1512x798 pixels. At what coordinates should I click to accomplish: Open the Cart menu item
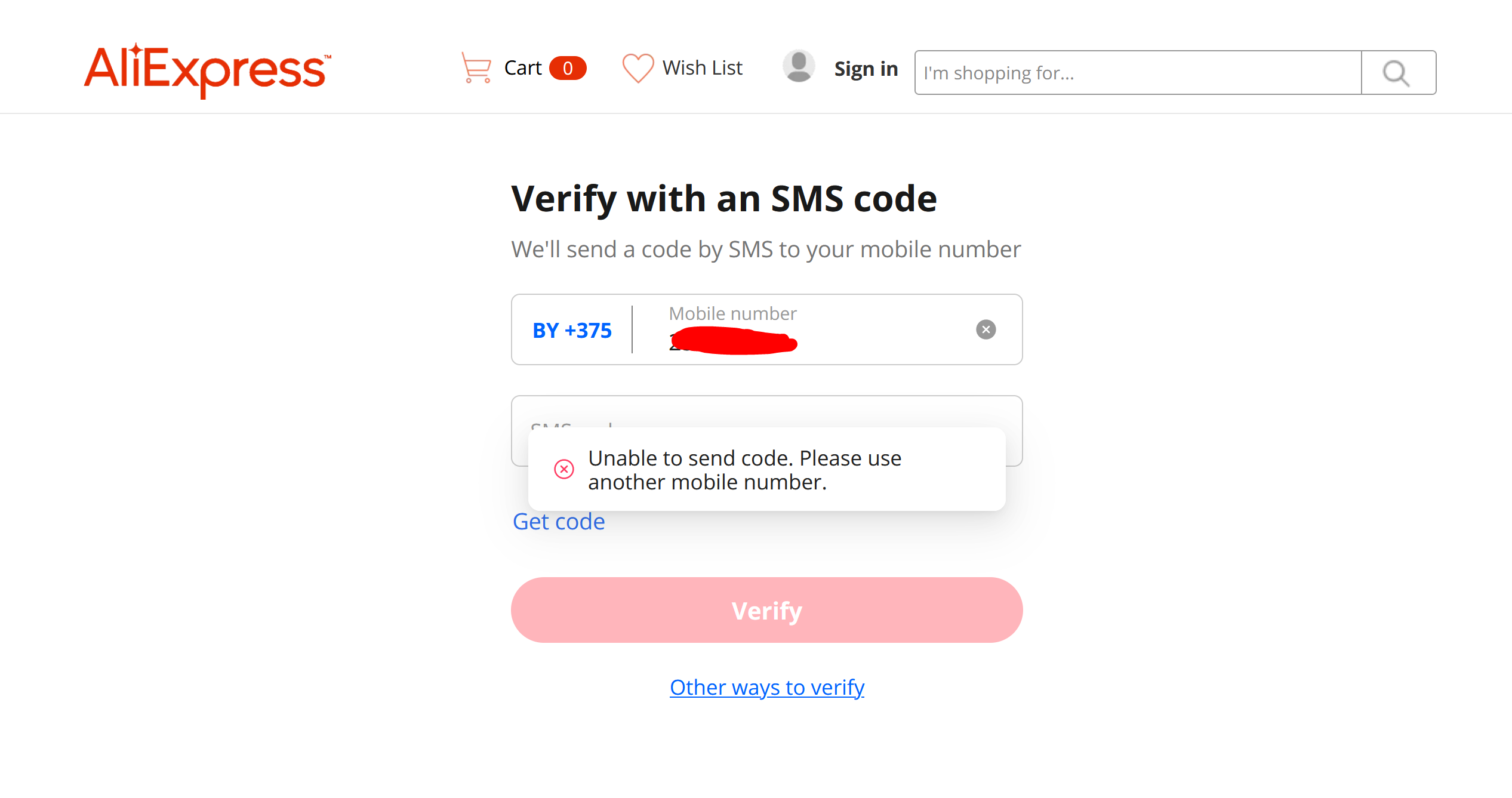pos(523,68)
